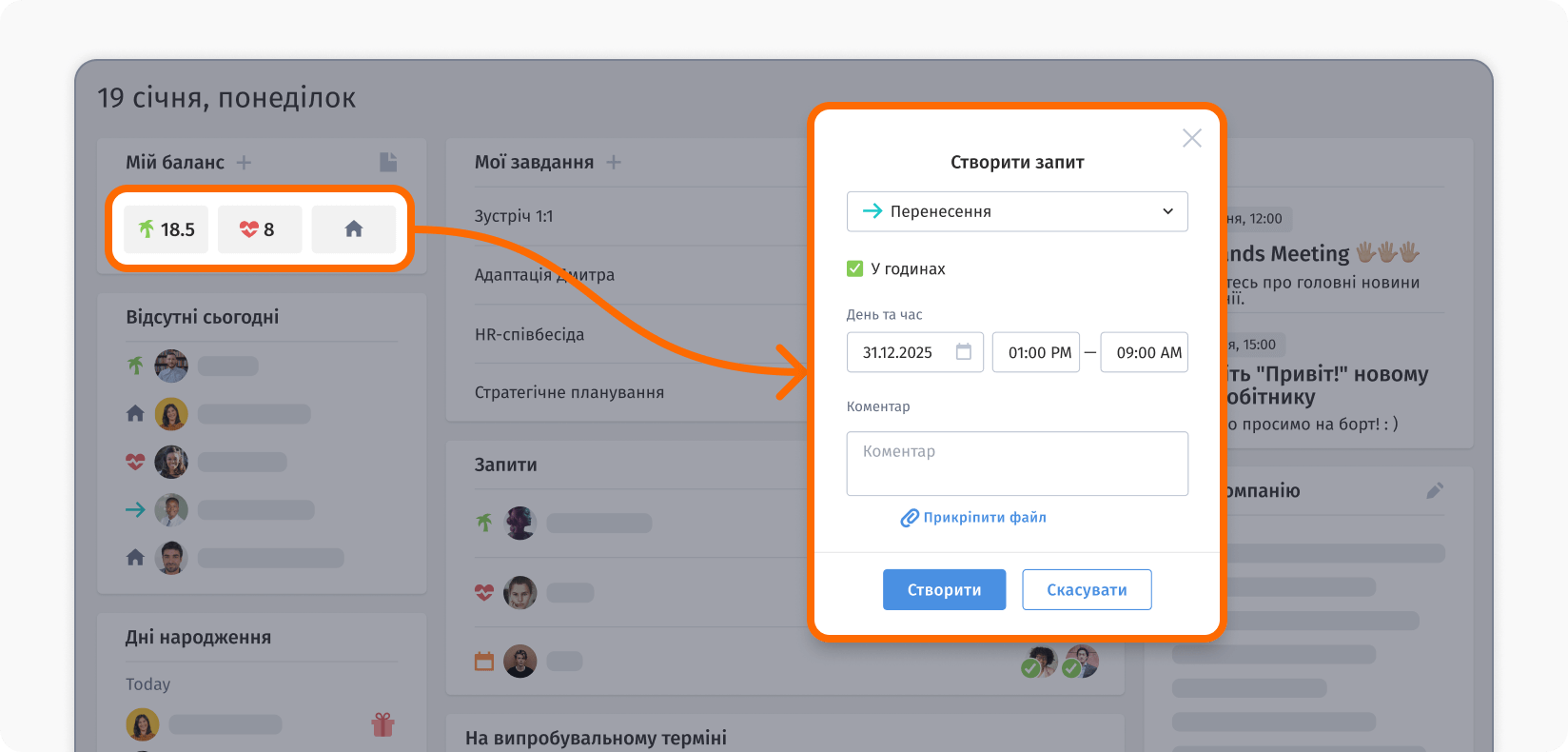The height and width of the screenshot is (752, 1568).
Task: Click the Прикріпити файл link
Action: pos(974,518)
